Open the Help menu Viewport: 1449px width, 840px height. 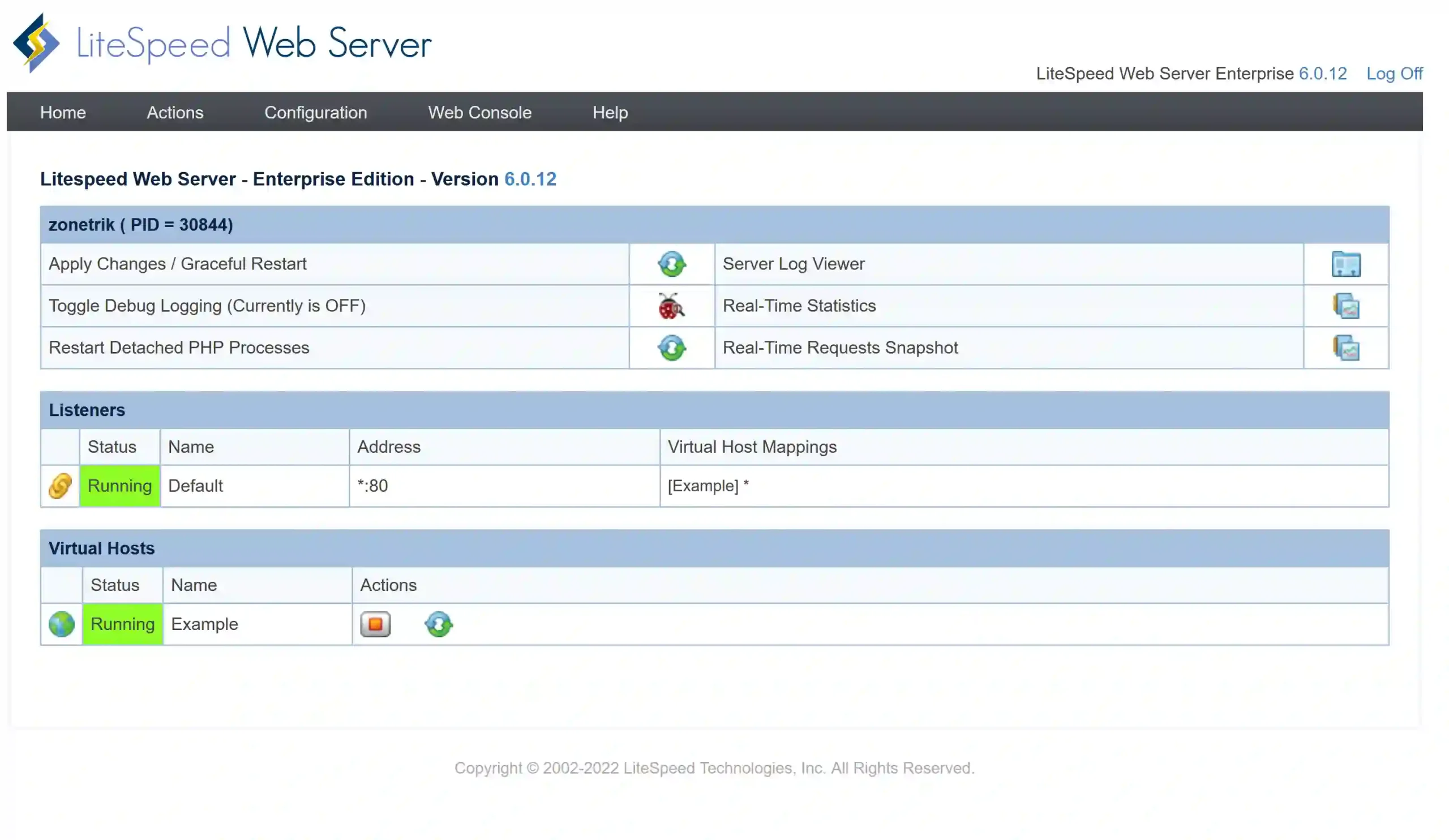tap(610, 112)
